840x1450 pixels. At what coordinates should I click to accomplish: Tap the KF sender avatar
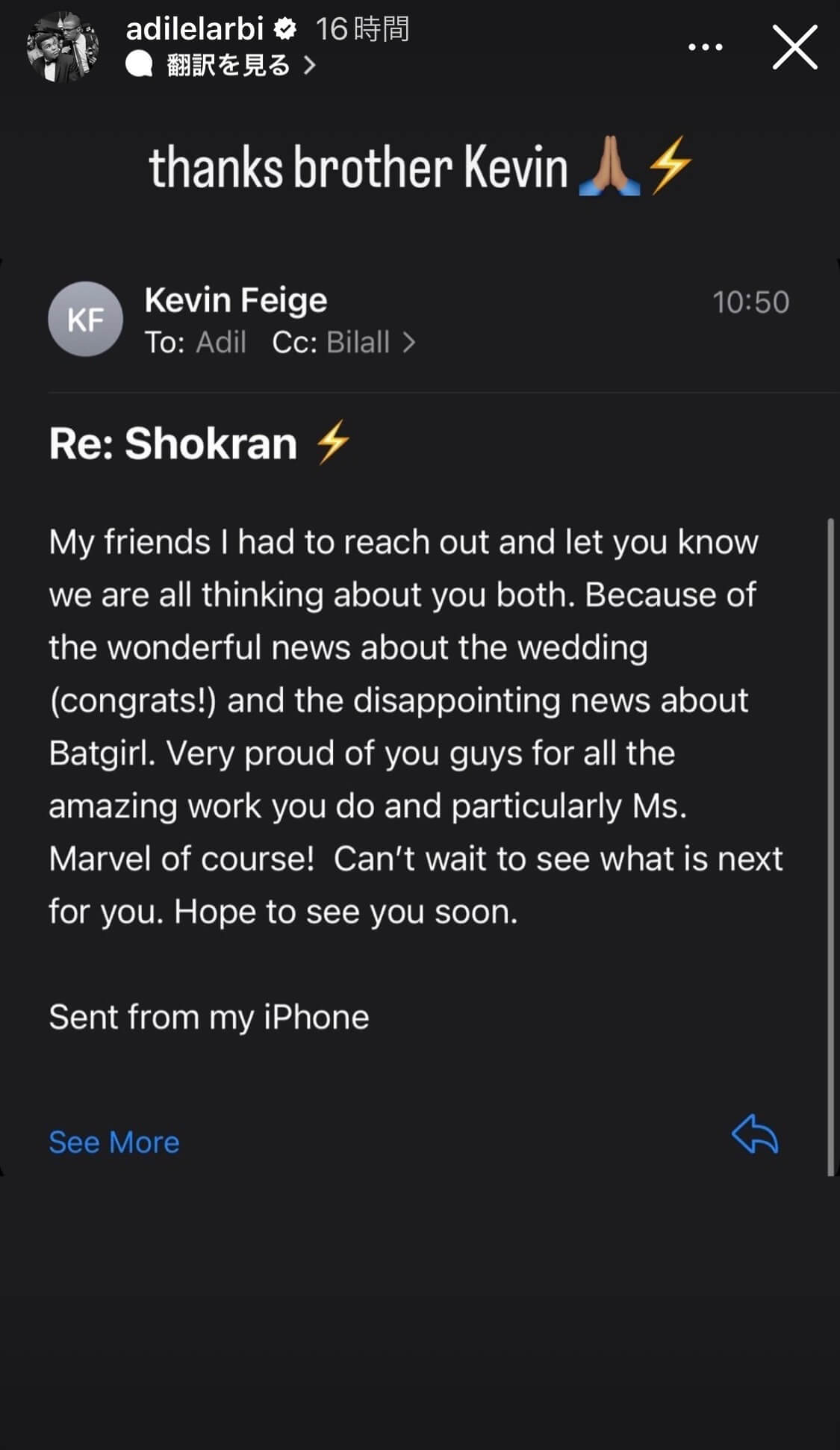86,319
